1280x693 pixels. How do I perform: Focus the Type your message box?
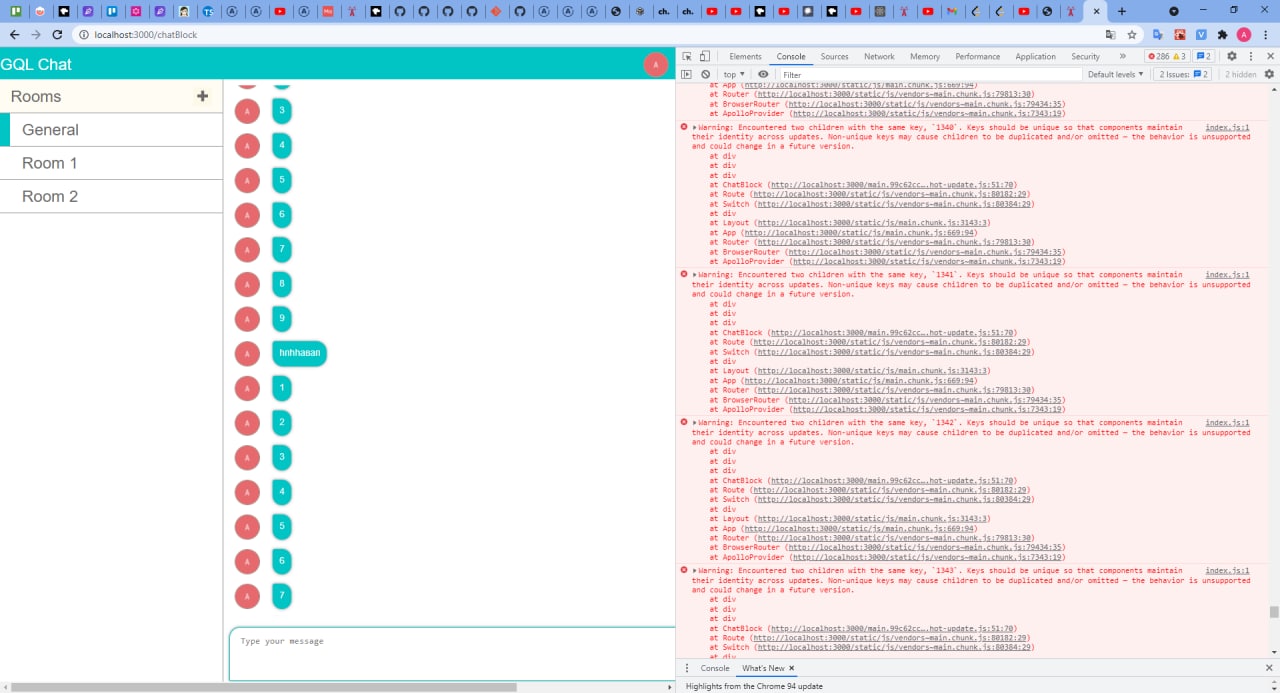tap(452, 654)
